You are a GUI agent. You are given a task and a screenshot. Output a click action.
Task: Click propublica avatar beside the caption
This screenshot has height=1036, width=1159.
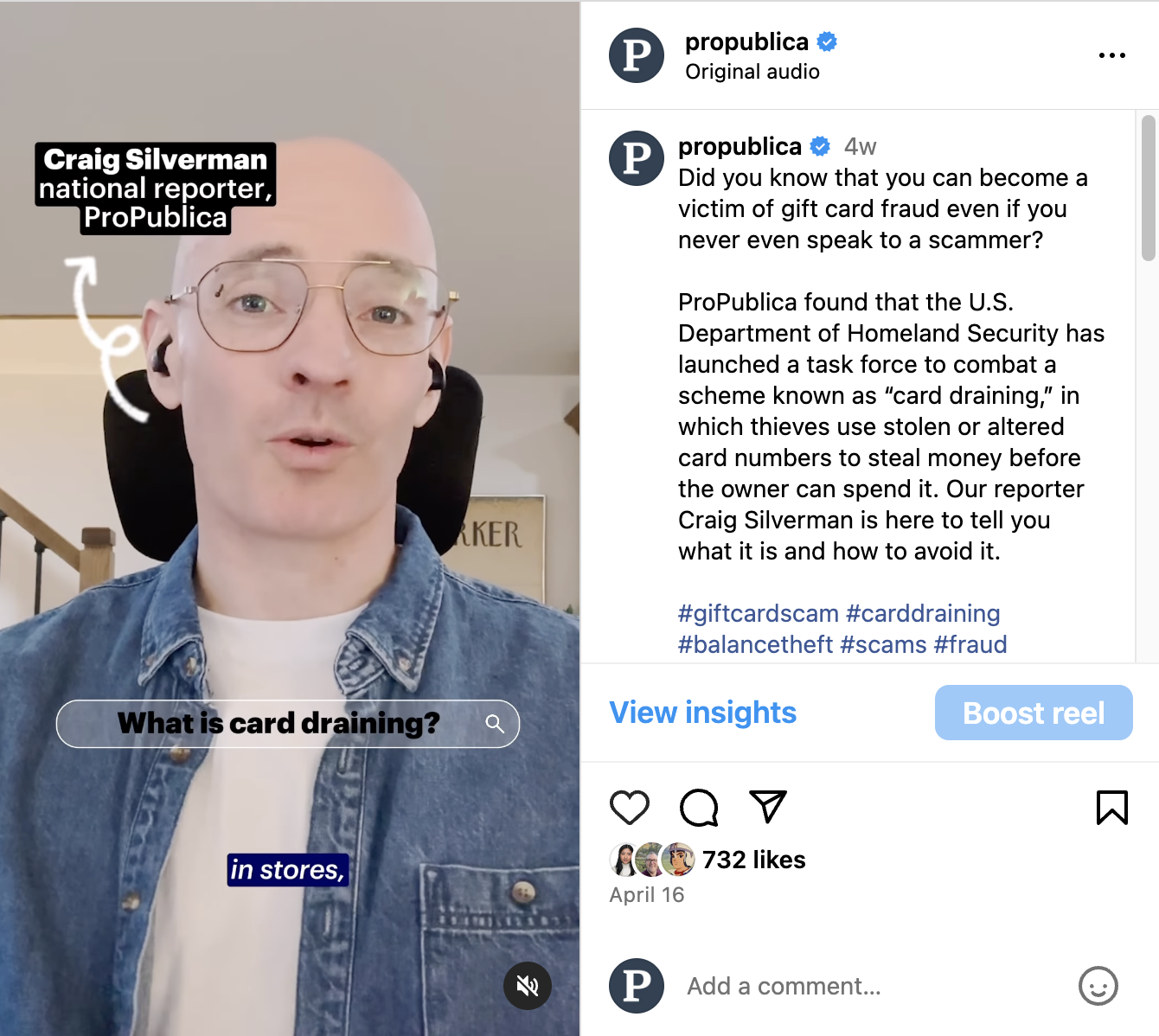tap(637, 158)
